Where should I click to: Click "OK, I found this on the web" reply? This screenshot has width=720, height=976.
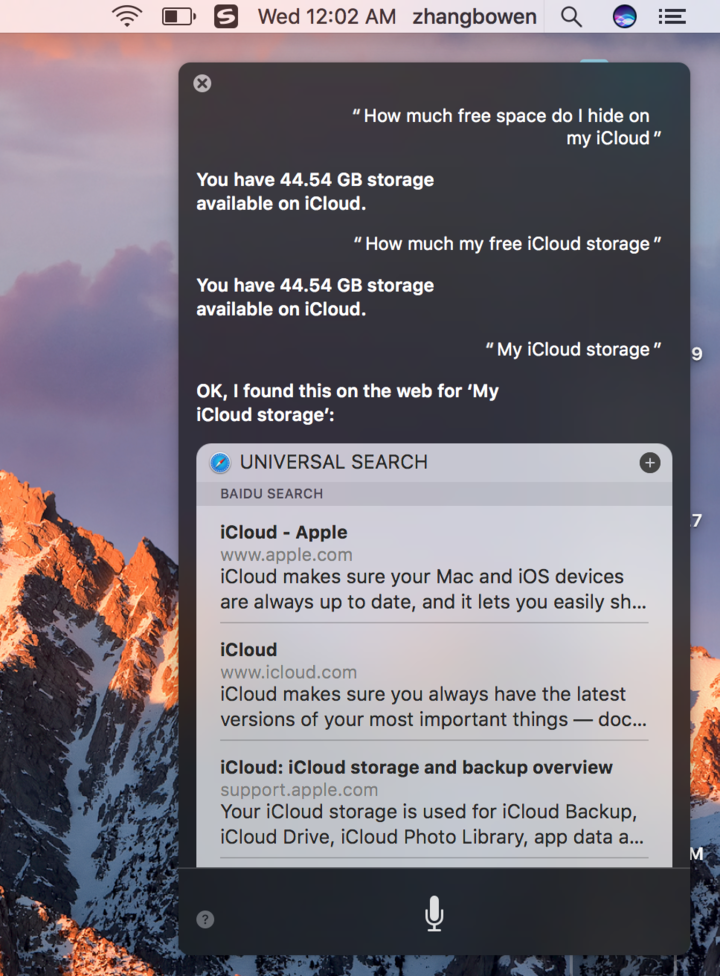point(348,403)
